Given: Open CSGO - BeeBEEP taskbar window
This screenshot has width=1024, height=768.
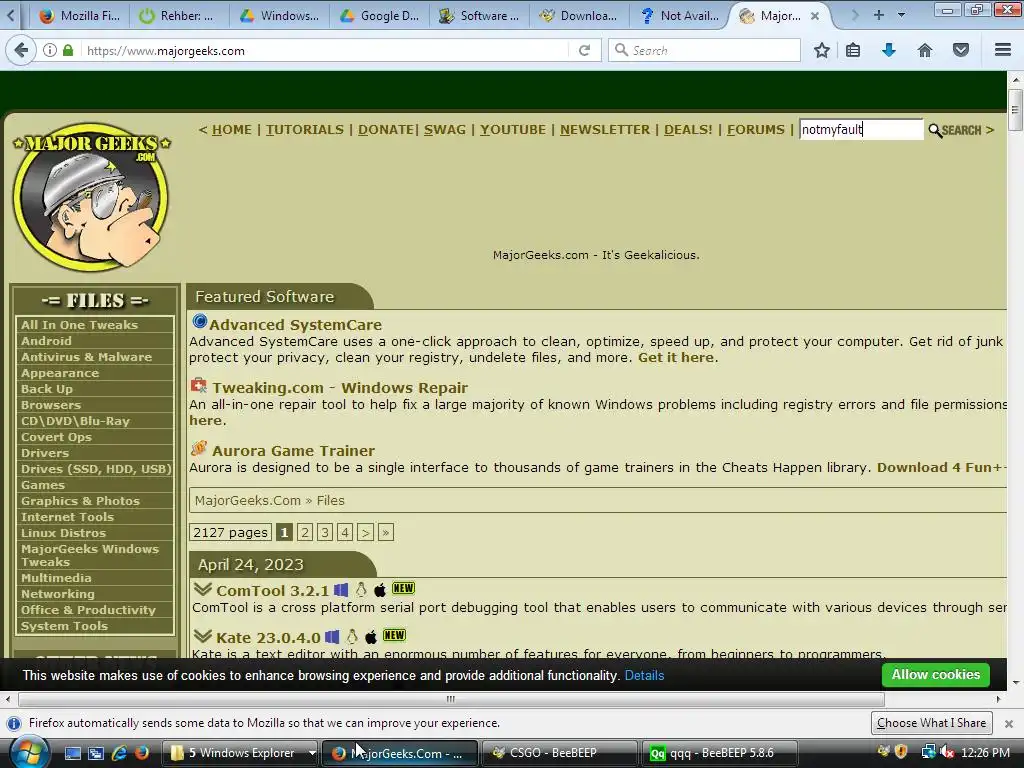Looking at the screenshot, I should tap(558, 753).
